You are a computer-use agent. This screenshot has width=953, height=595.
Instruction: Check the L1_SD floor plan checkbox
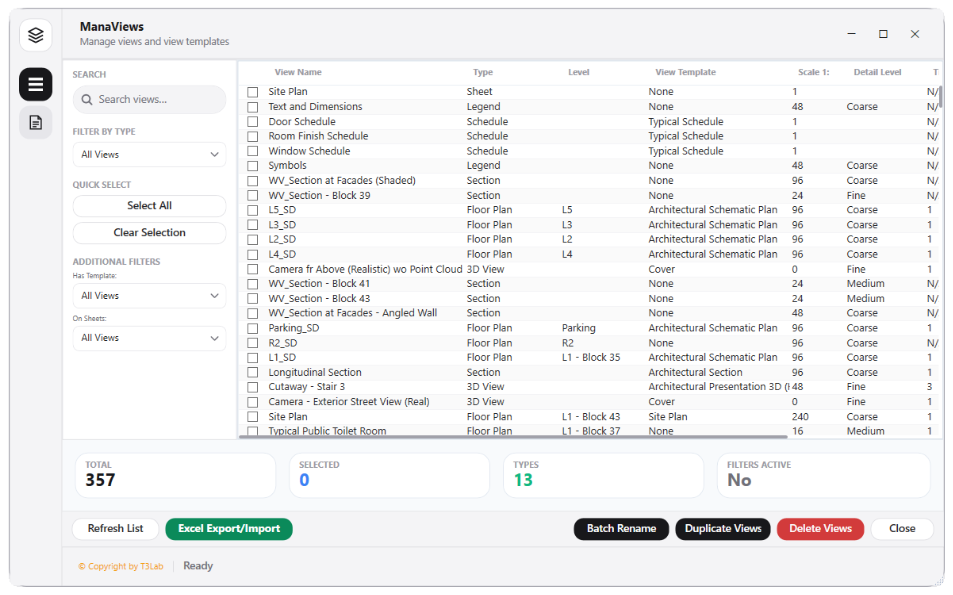coord(253,358)
